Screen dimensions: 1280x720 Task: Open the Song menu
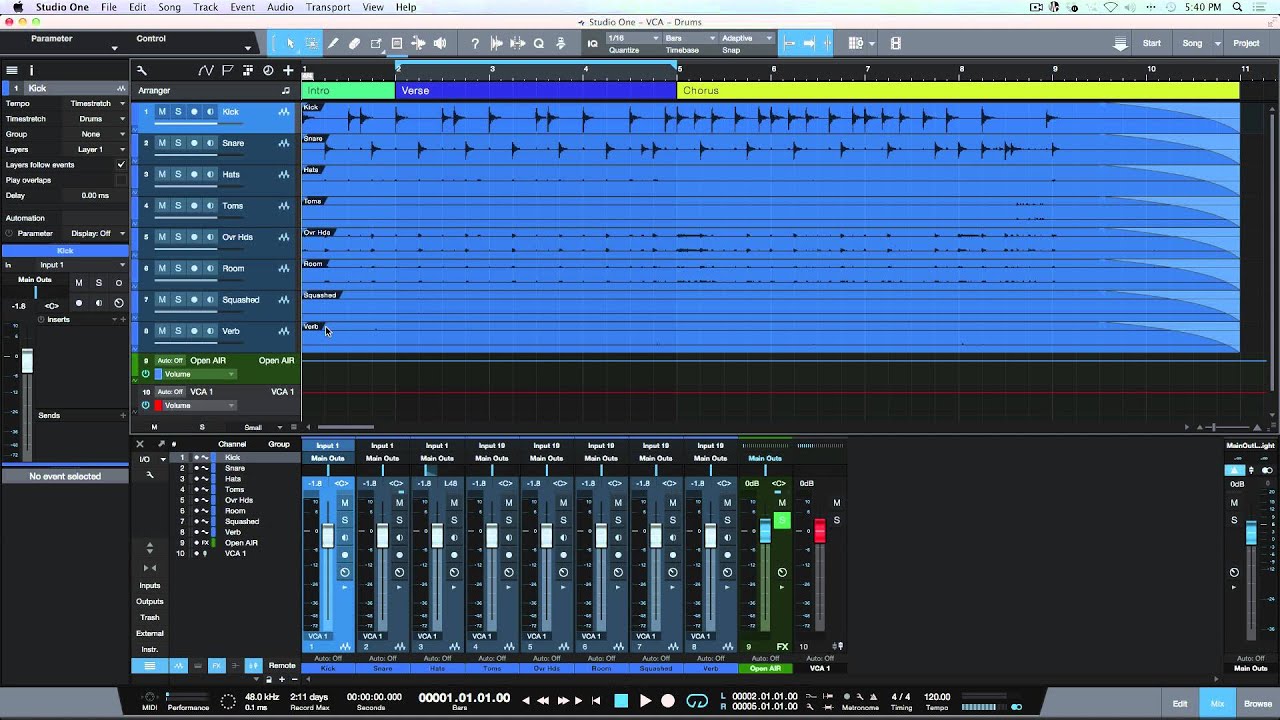[169, 7]
